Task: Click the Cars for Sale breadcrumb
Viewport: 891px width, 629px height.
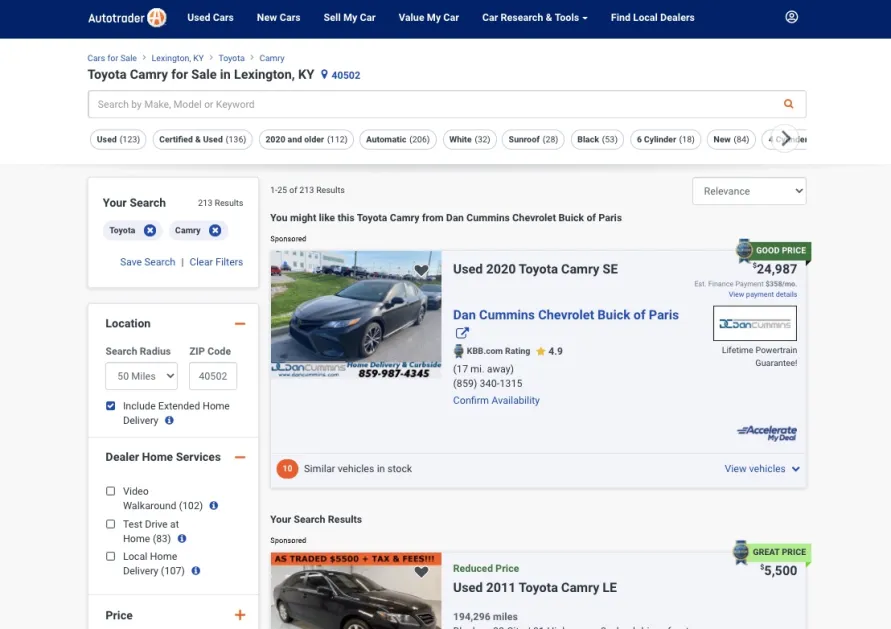Action: tap(112, 58)
